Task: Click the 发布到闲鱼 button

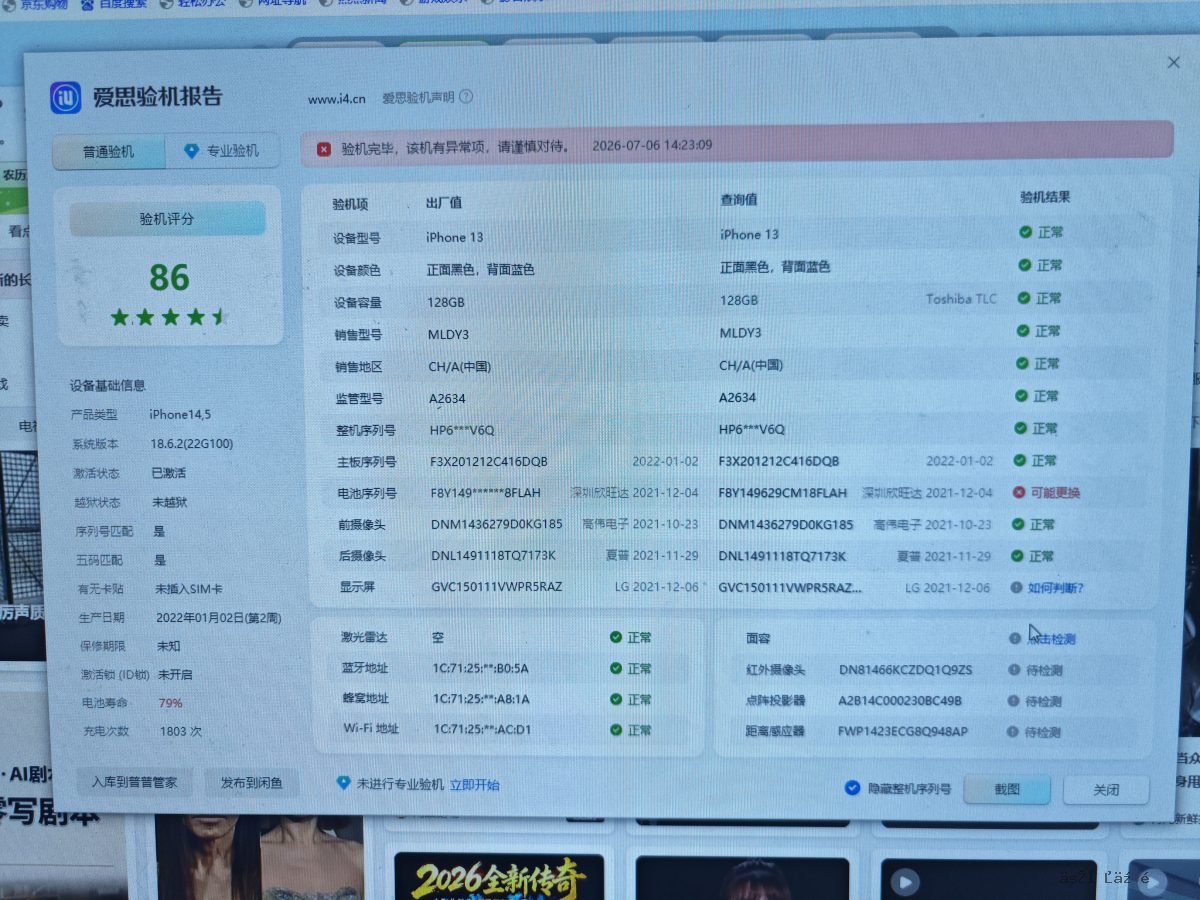Action: pos(251,783)
